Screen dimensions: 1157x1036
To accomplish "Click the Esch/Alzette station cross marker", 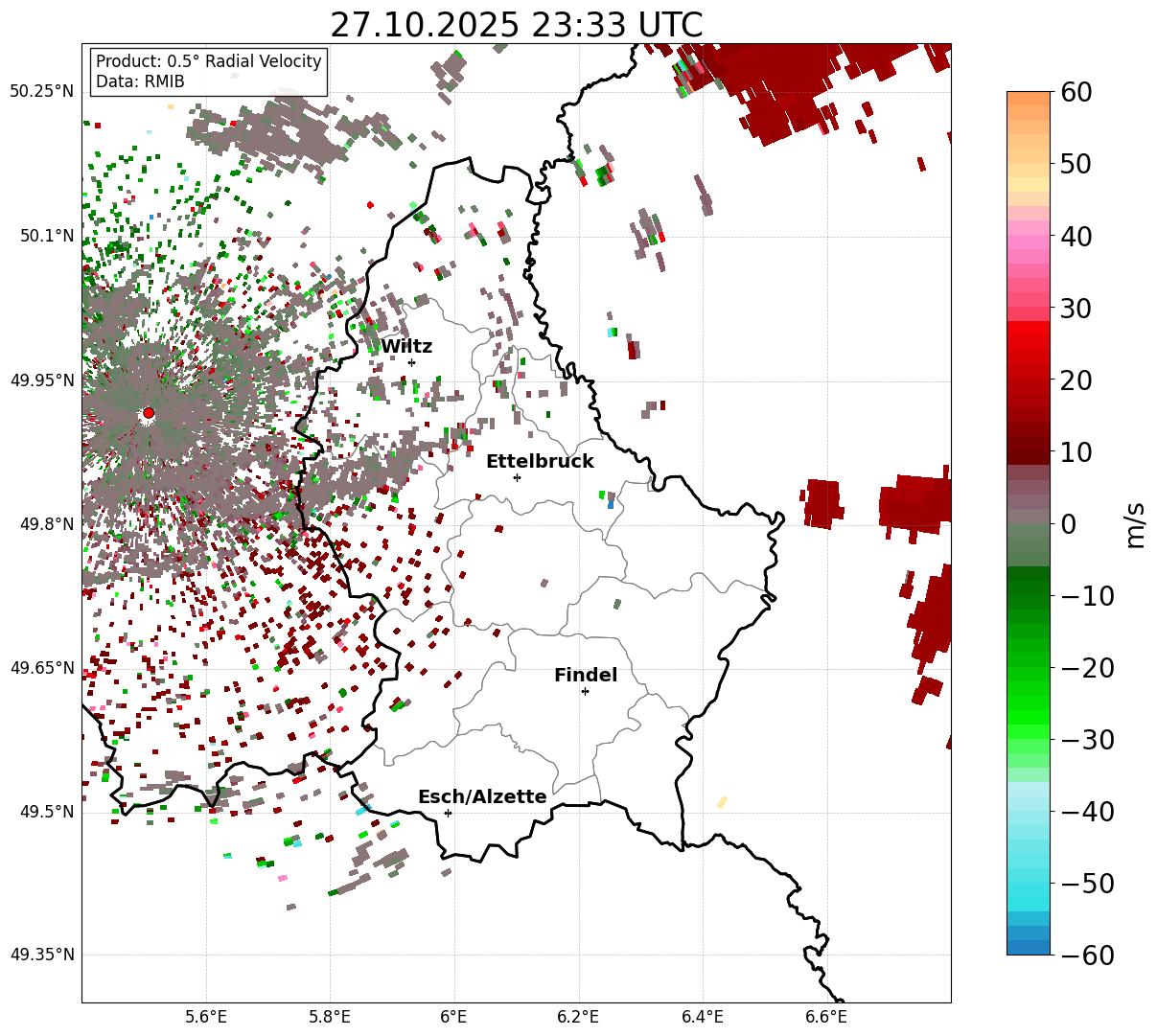I will click(x=448, y=813).
